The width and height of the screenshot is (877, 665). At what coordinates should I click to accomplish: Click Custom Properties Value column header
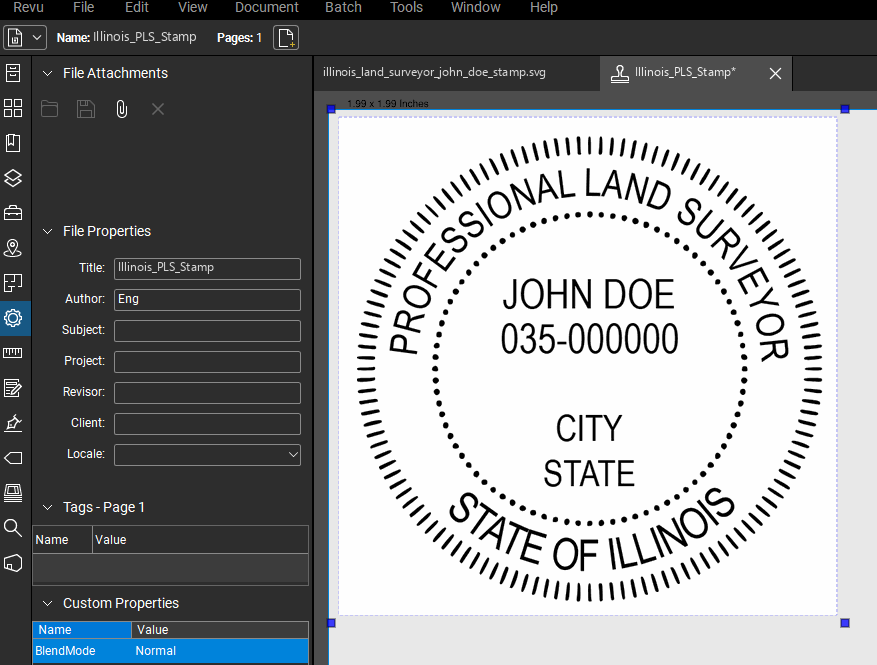coord(220,630)
